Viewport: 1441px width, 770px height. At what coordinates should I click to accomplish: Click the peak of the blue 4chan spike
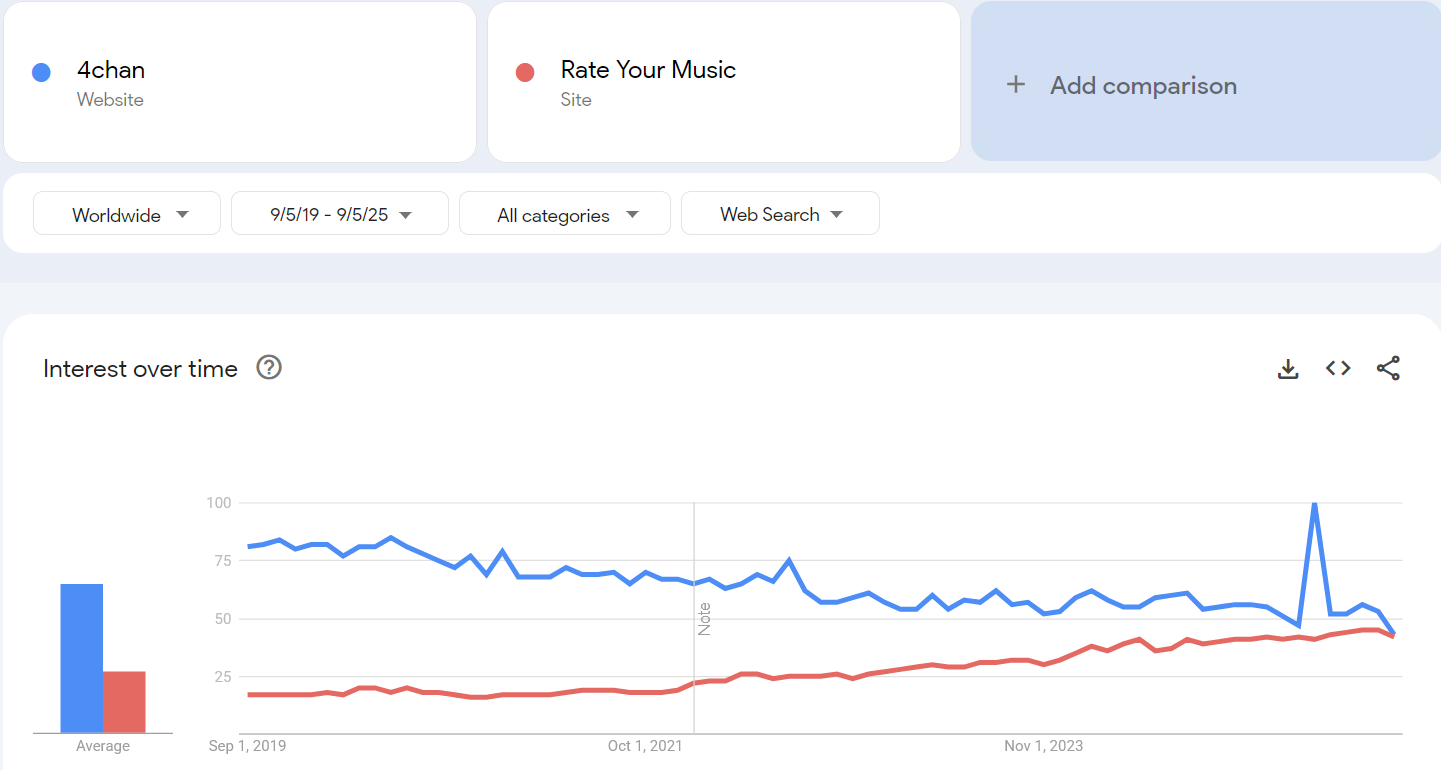coord(1314,504)
